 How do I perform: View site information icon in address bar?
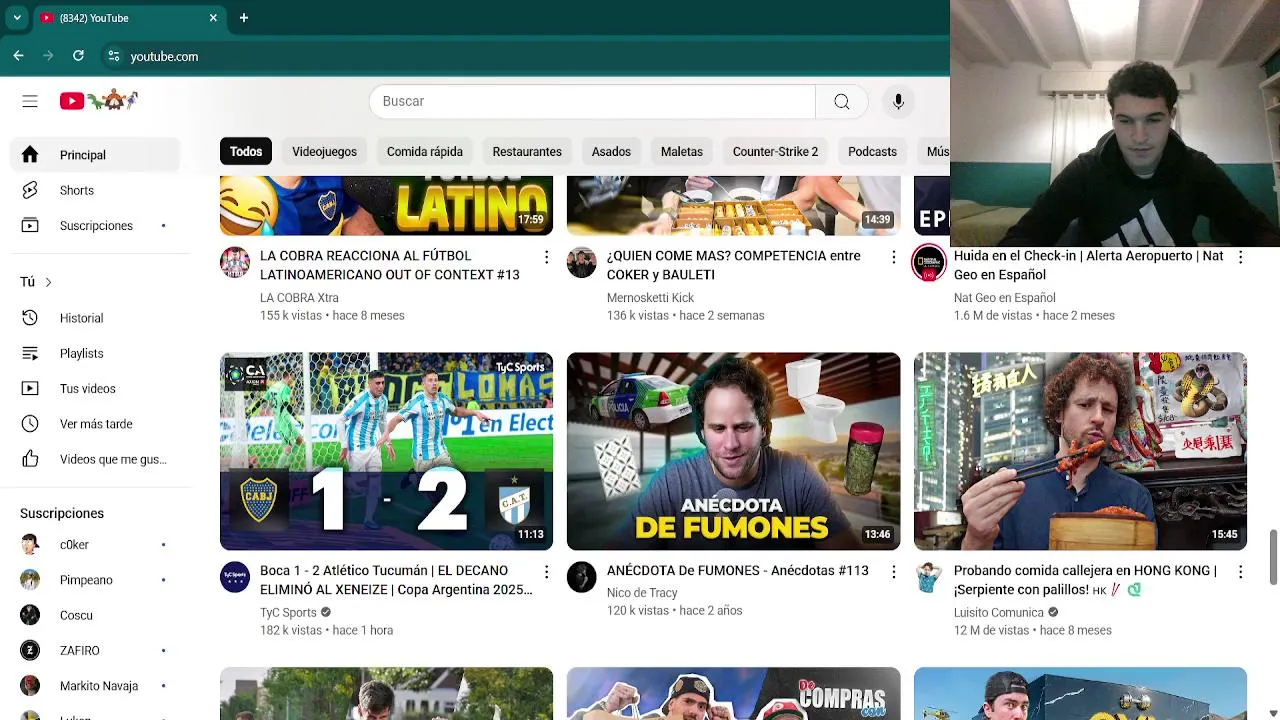click(114, 56)
